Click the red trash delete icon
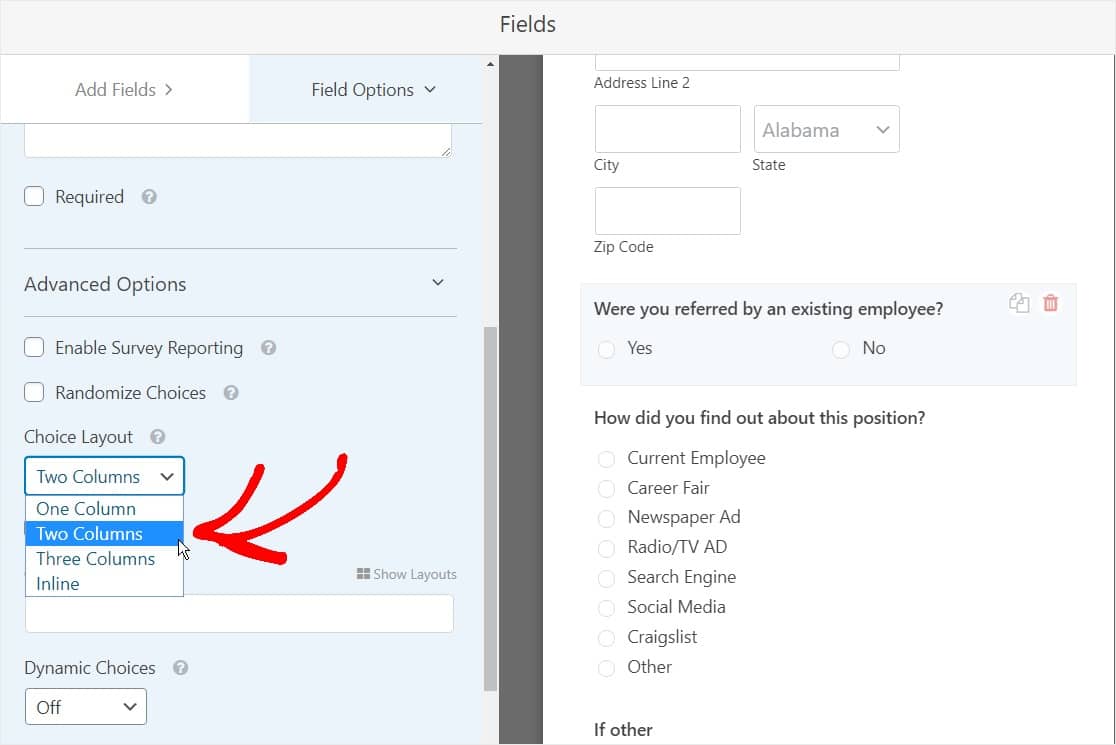This screenshot has height=745, width=1116. (1050, 303)
